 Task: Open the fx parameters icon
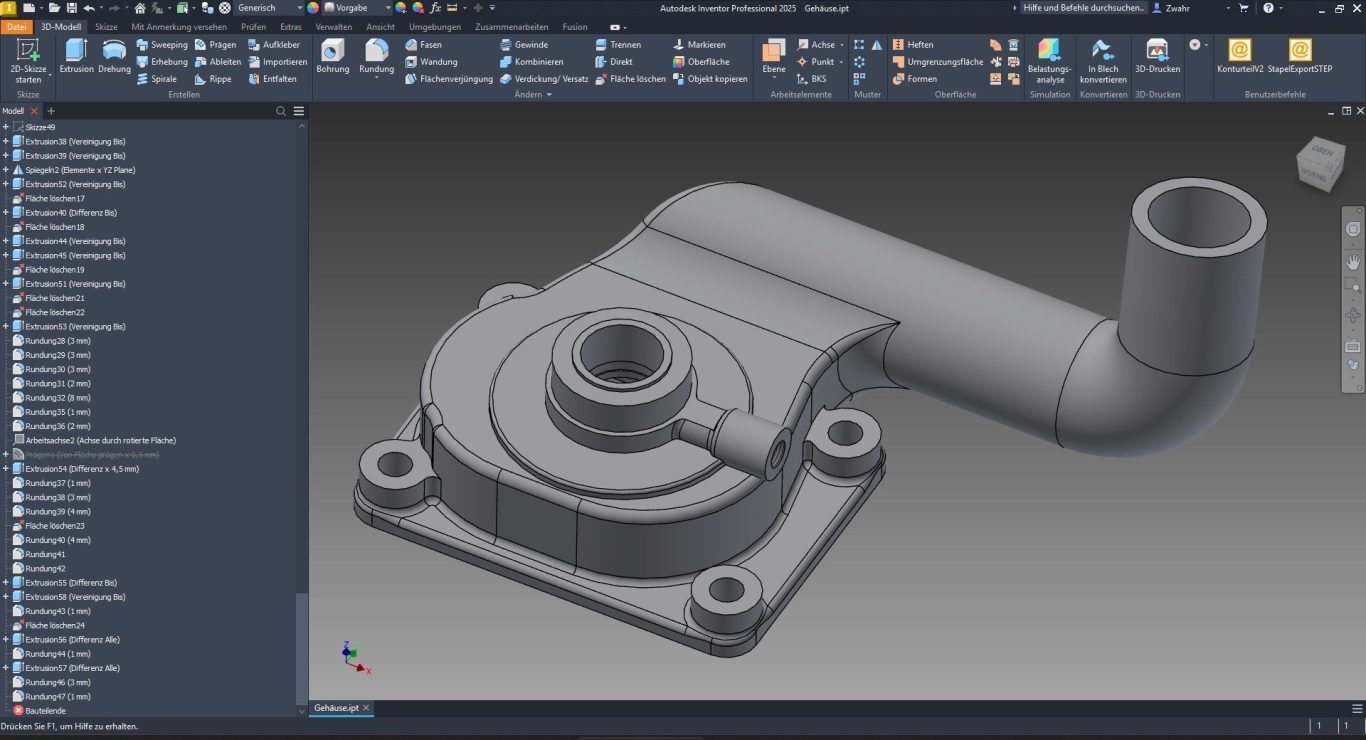(435, 7)
